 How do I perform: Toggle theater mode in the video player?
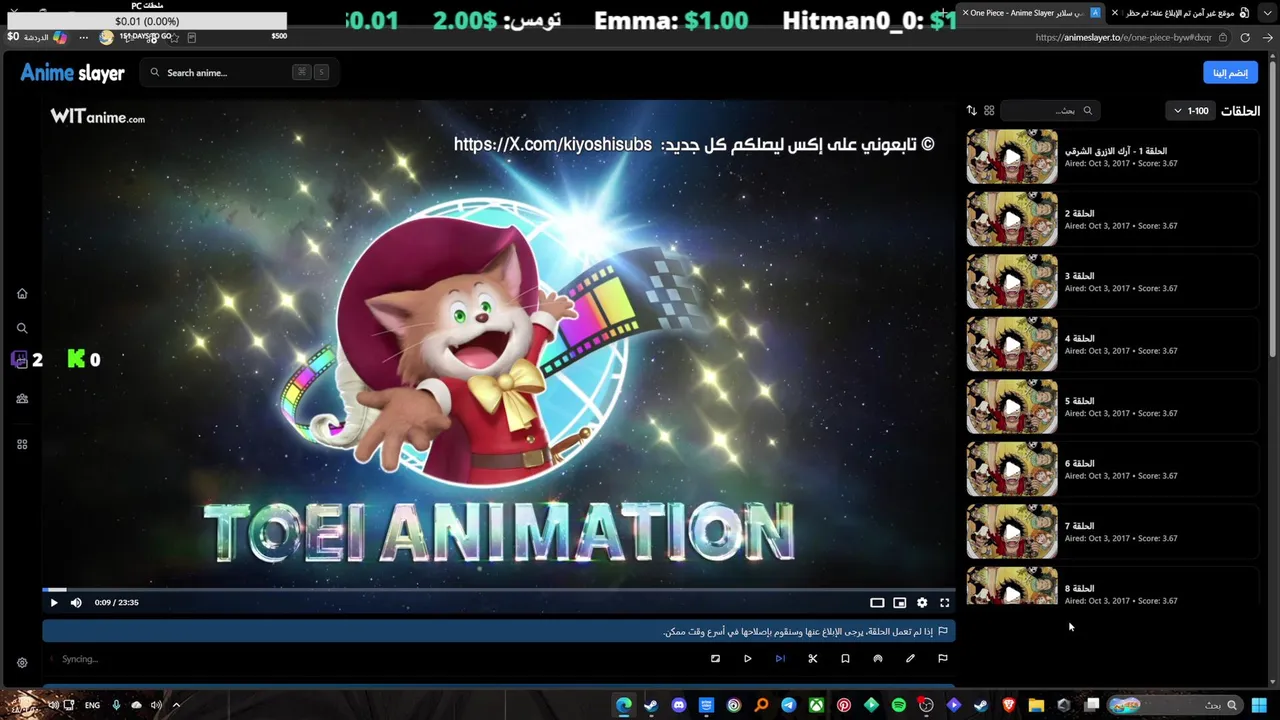coord(877,603)
